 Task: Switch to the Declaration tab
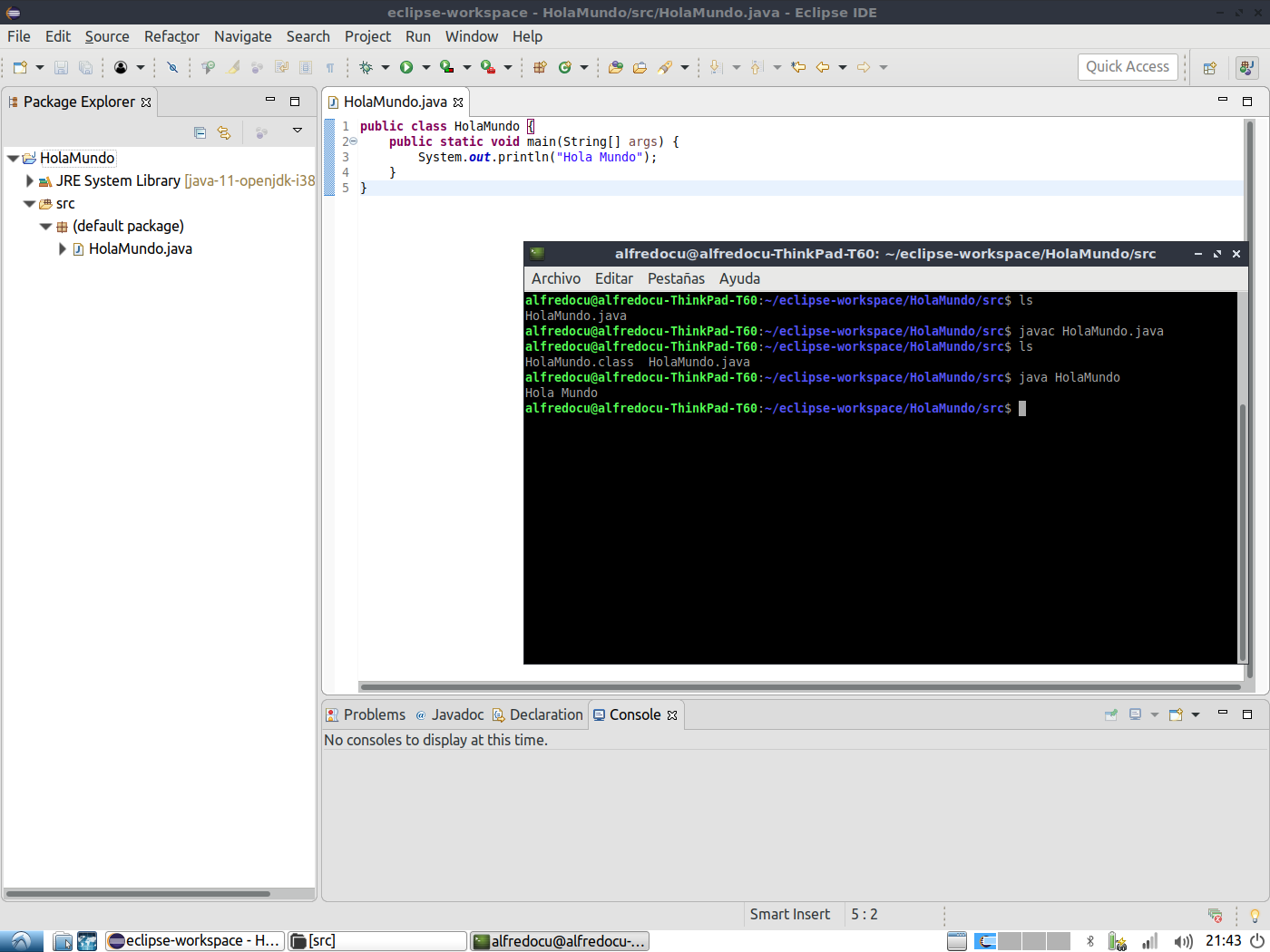click(x=537, y=714)
